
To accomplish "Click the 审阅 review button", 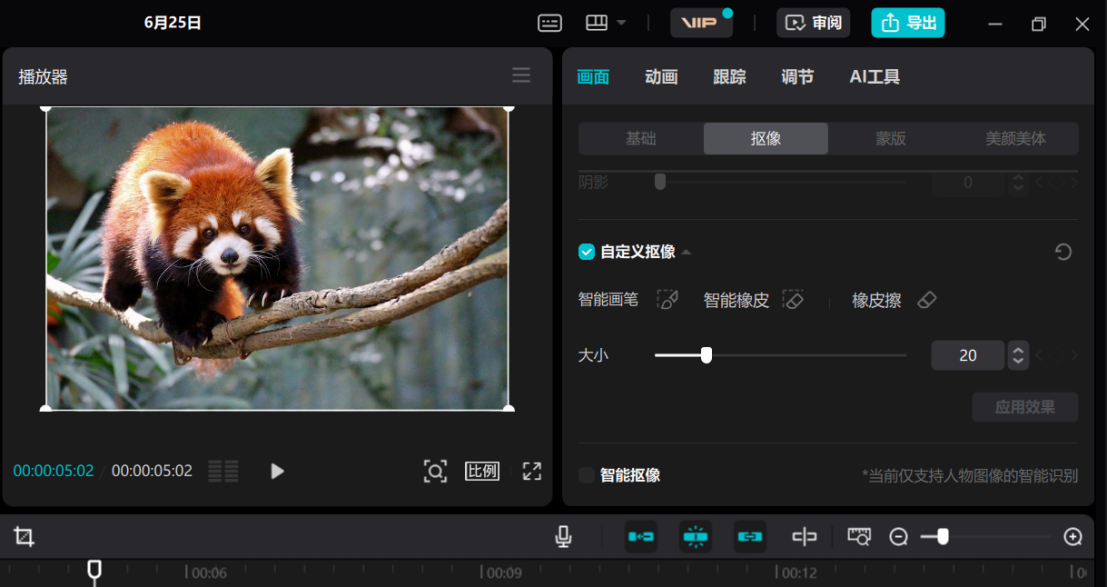I will (x=813, y=22).
